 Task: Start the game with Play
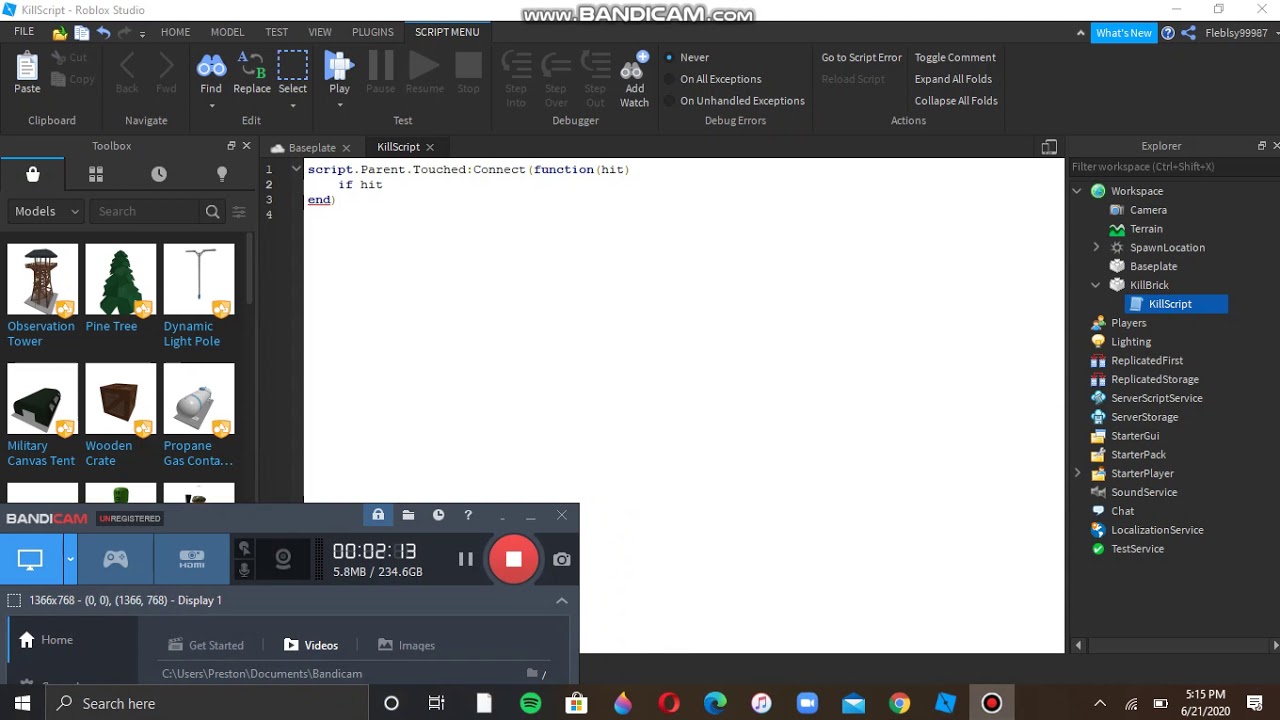tap(339, 66)
